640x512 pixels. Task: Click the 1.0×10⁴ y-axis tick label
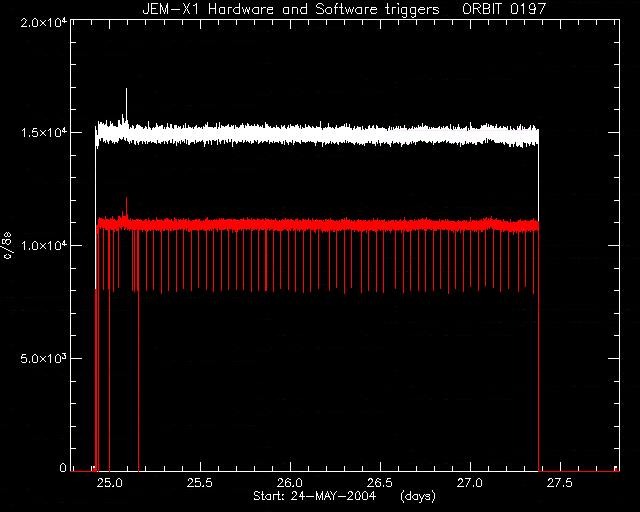44,245
